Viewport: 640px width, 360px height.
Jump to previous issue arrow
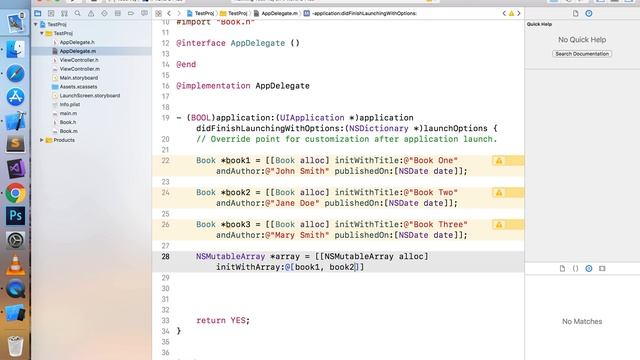[504, 13]
